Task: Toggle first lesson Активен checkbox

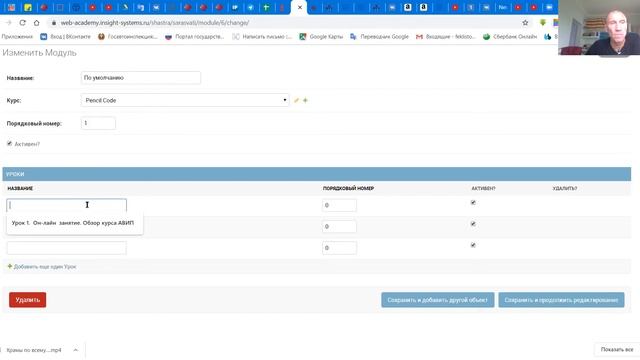Action: click(x=473, y=202)
